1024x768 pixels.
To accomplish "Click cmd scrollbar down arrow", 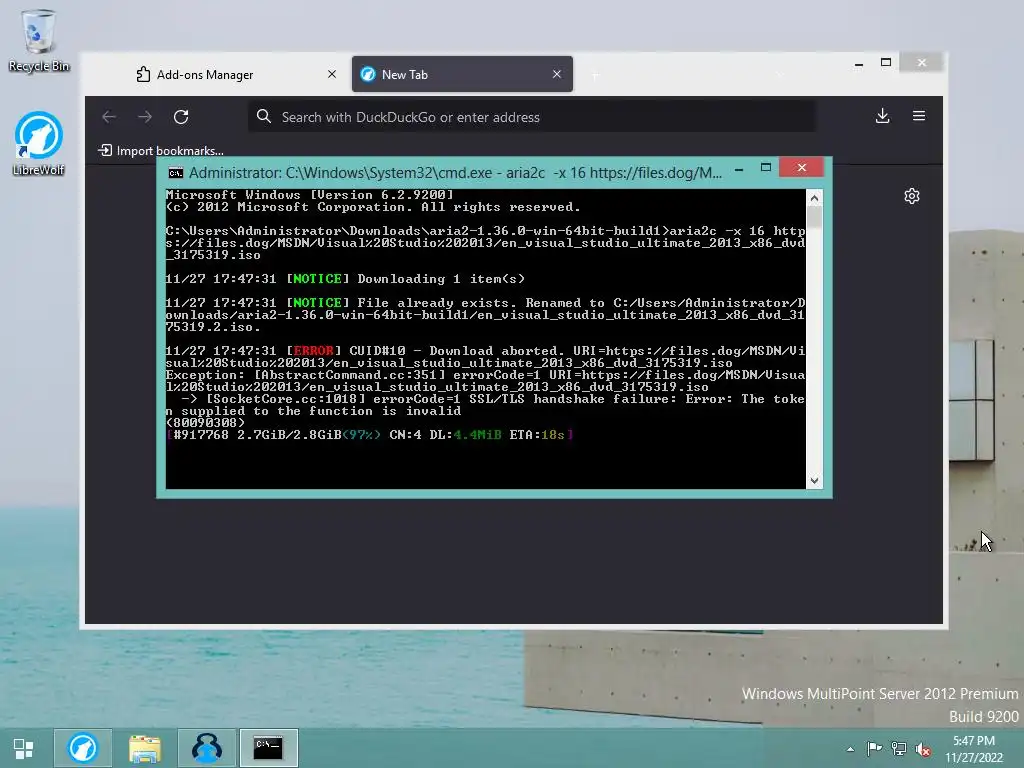I will [x=814, y=481].
